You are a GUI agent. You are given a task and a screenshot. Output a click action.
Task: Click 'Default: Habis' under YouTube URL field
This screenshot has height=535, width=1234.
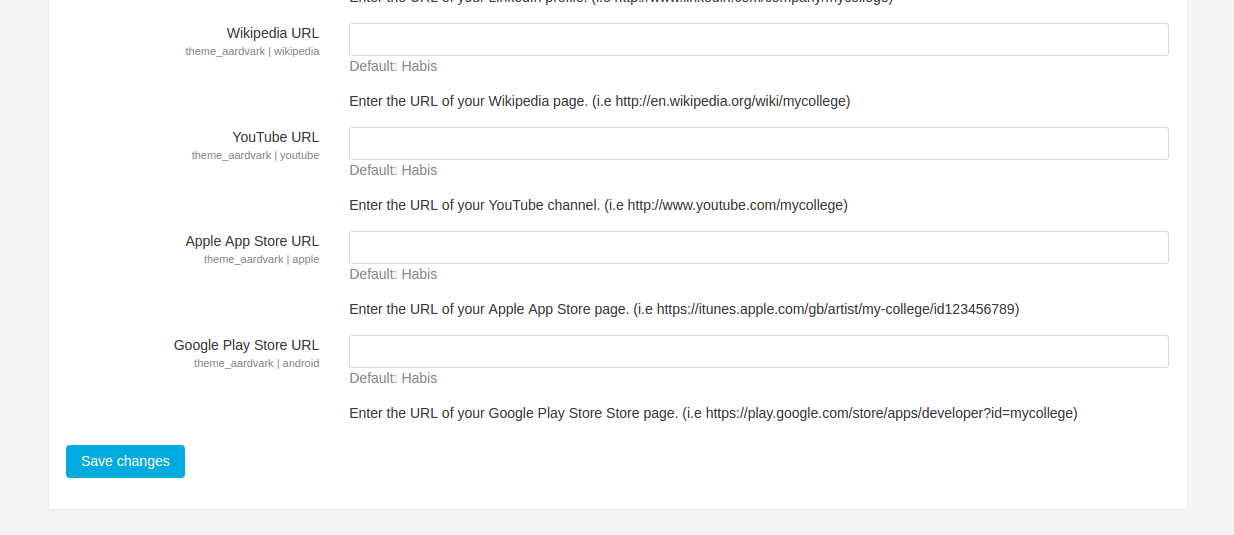click(x=393, y=170)
